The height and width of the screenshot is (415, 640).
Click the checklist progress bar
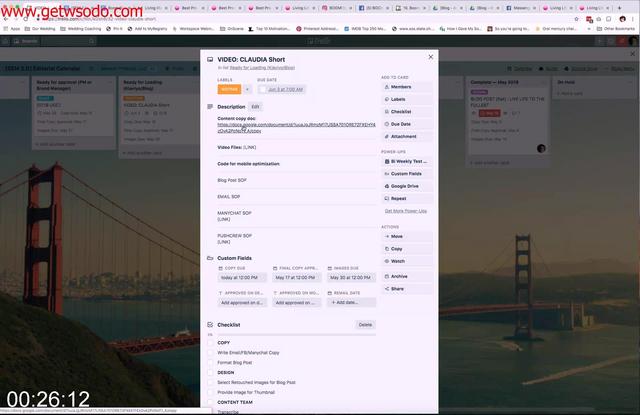pyautogui.click(x=296, y=335)
